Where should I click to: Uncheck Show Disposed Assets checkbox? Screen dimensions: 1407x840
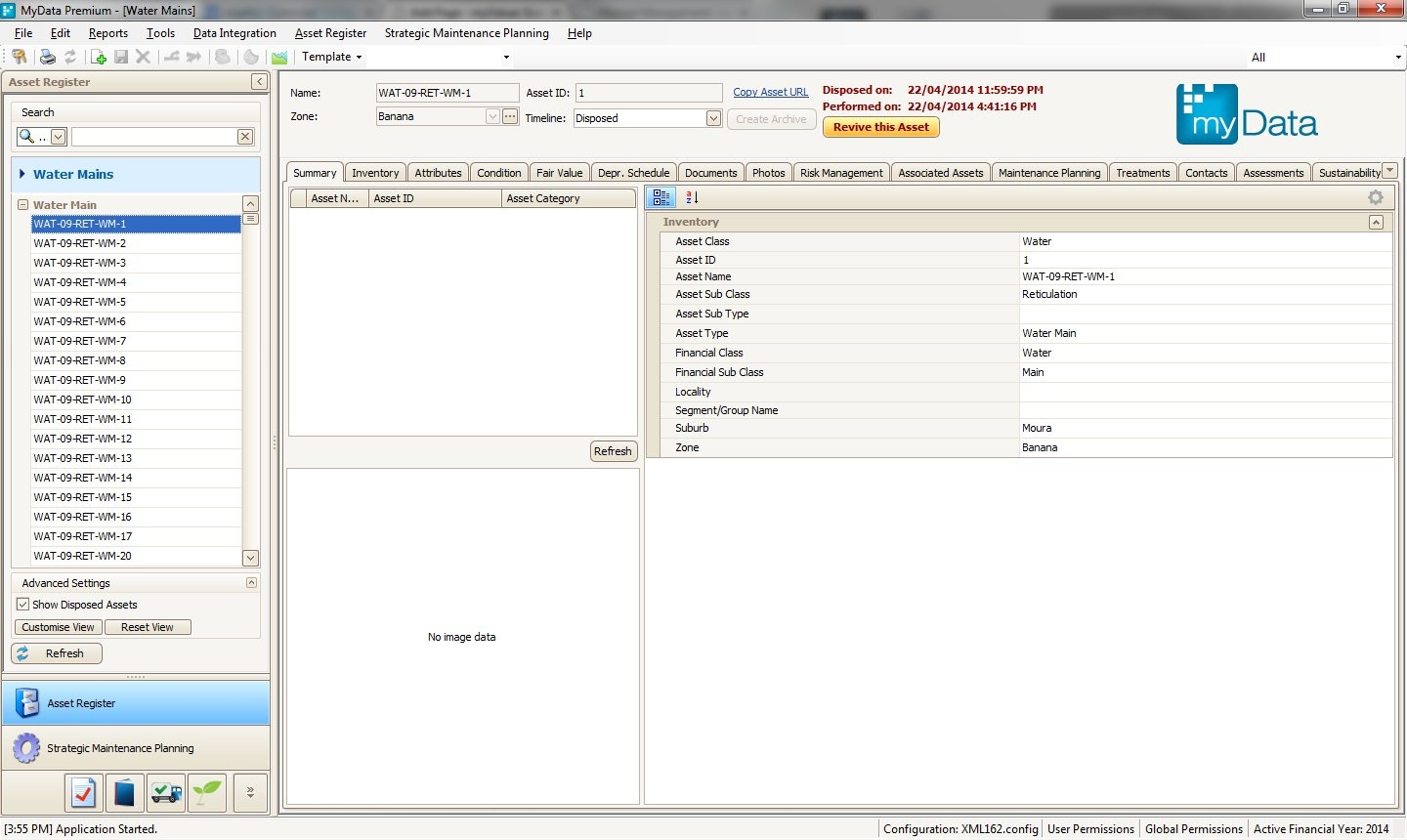(23, 605)
